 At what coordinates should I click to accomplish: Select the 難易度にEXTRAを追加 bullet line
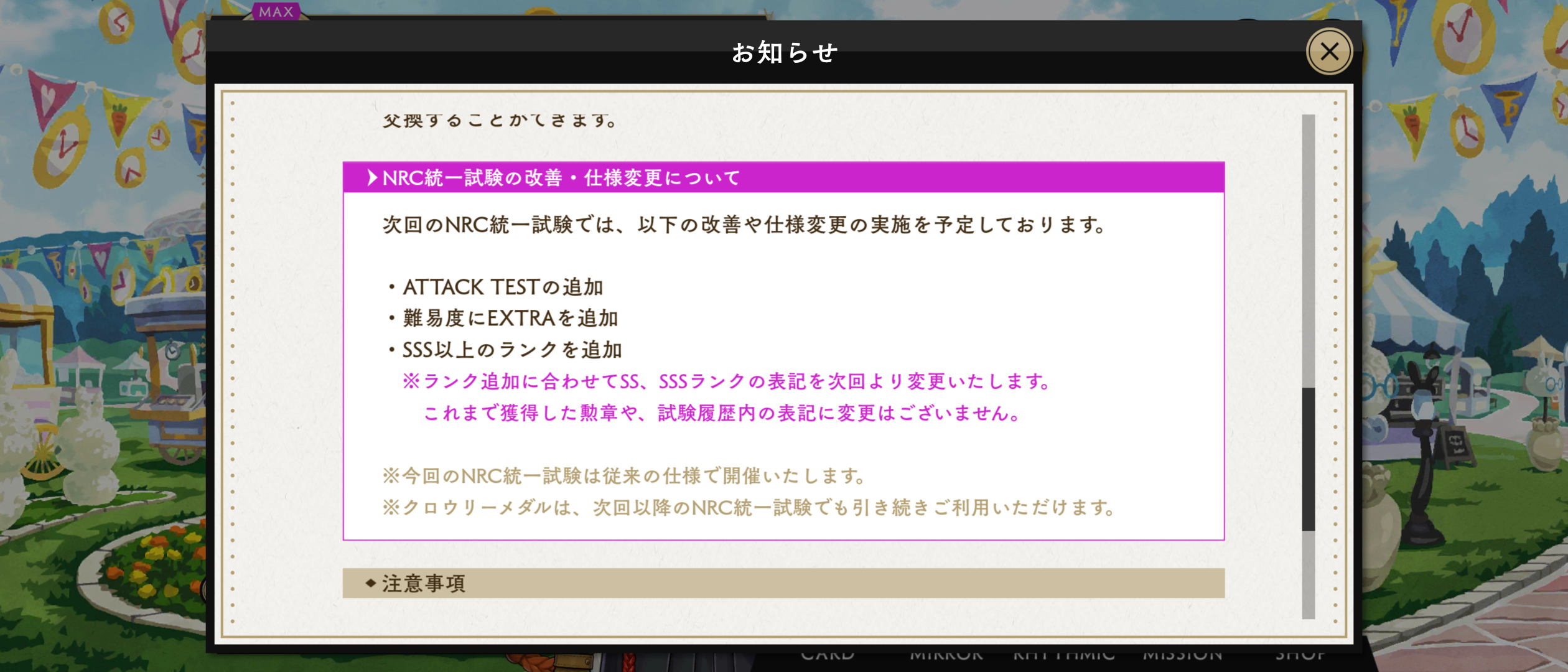[x=503, y=318]
